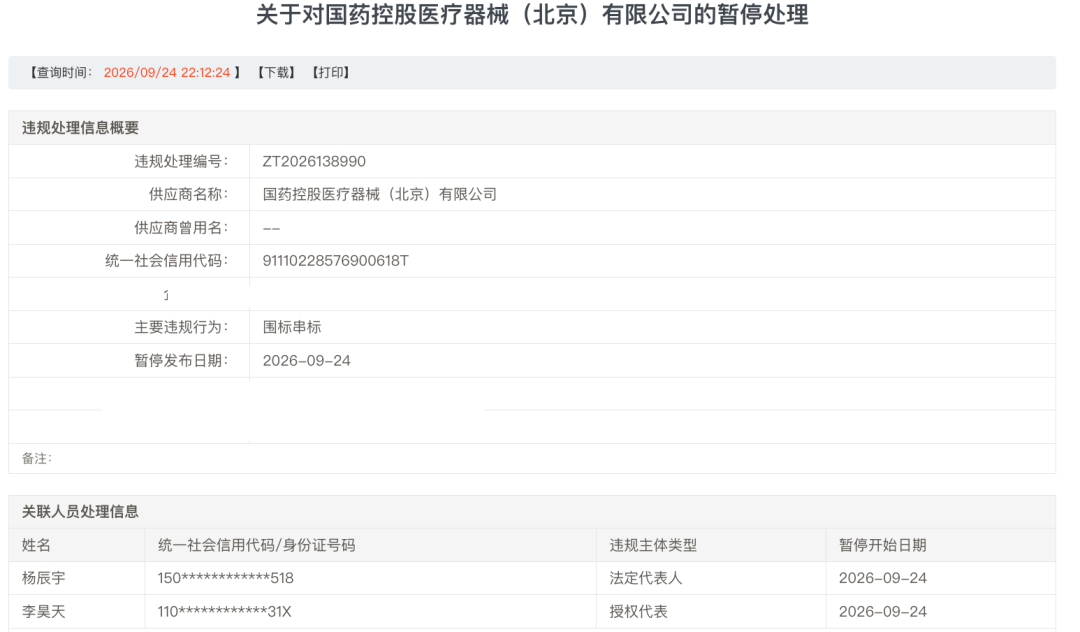Viewport: 1080px width, 632px height.
Task: Click the 违规处理信息概要 section header
Action: (x=81, y=128)
